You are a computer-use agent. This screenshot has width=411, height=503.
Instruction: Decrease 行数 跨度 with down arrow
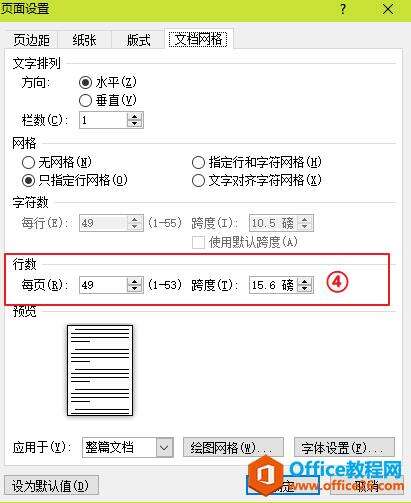[x=305, y=289]
